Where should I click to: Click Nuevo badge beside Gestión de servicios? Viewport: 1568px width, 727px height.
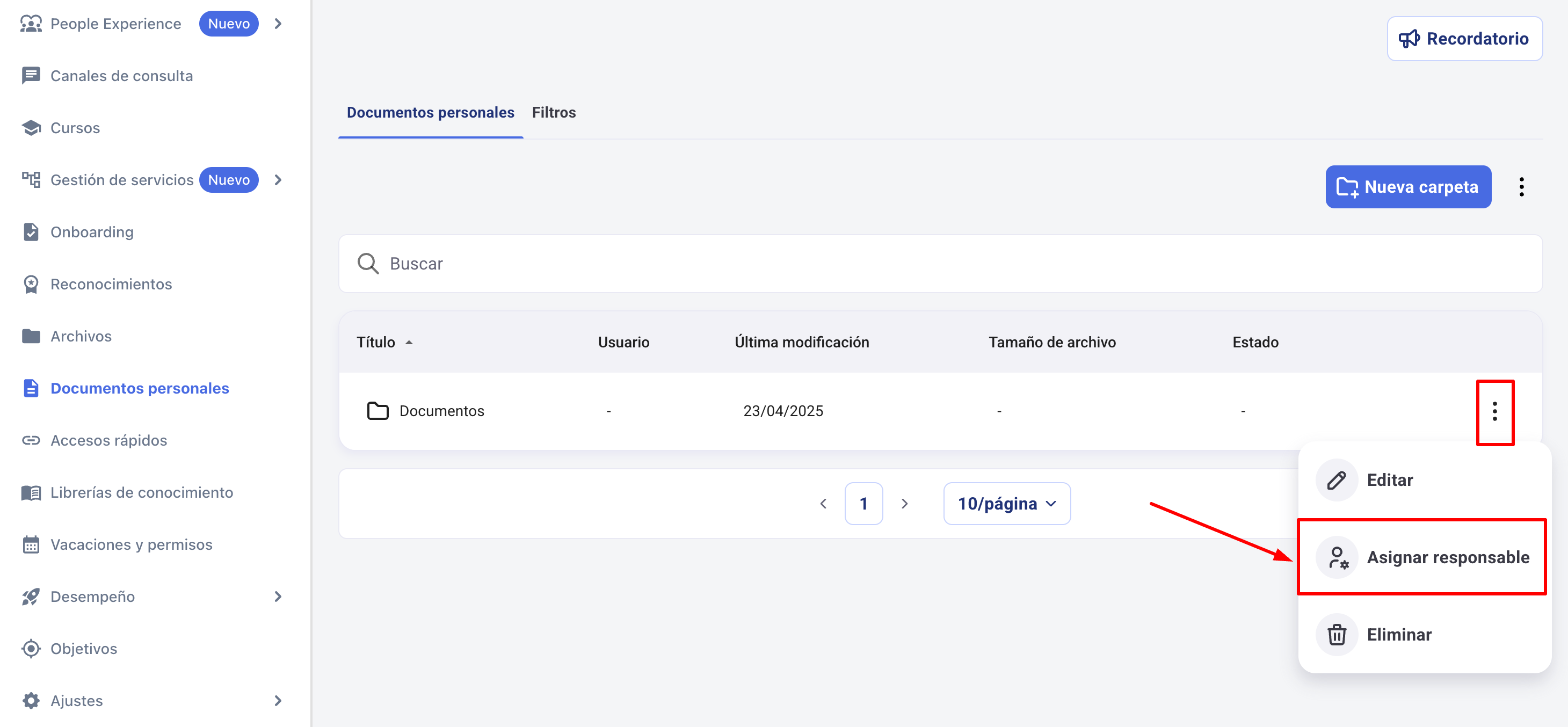[x=229, y=180]
